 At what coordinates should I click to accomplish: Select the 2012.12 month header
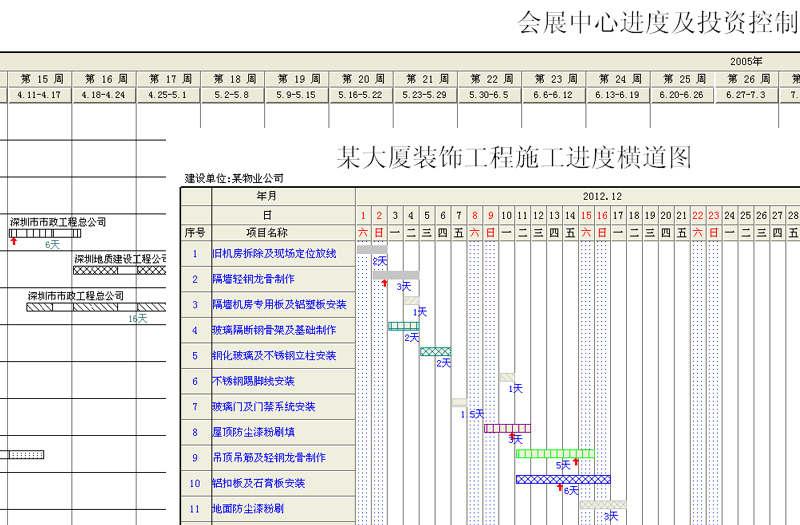[600, 197]
